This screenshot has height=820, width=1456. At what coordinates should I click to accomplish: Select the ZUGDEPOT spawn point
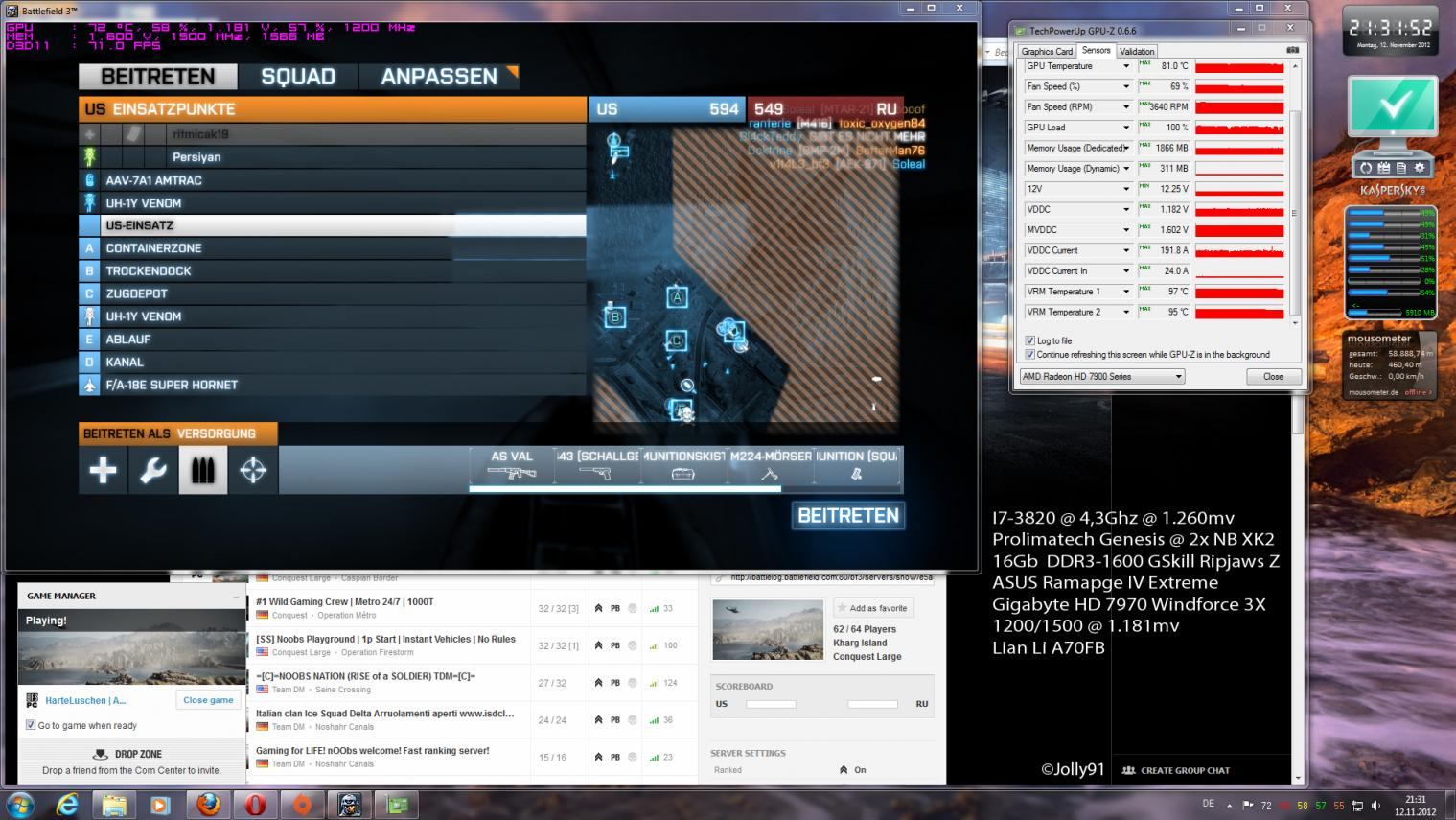[x=333, y=293]
